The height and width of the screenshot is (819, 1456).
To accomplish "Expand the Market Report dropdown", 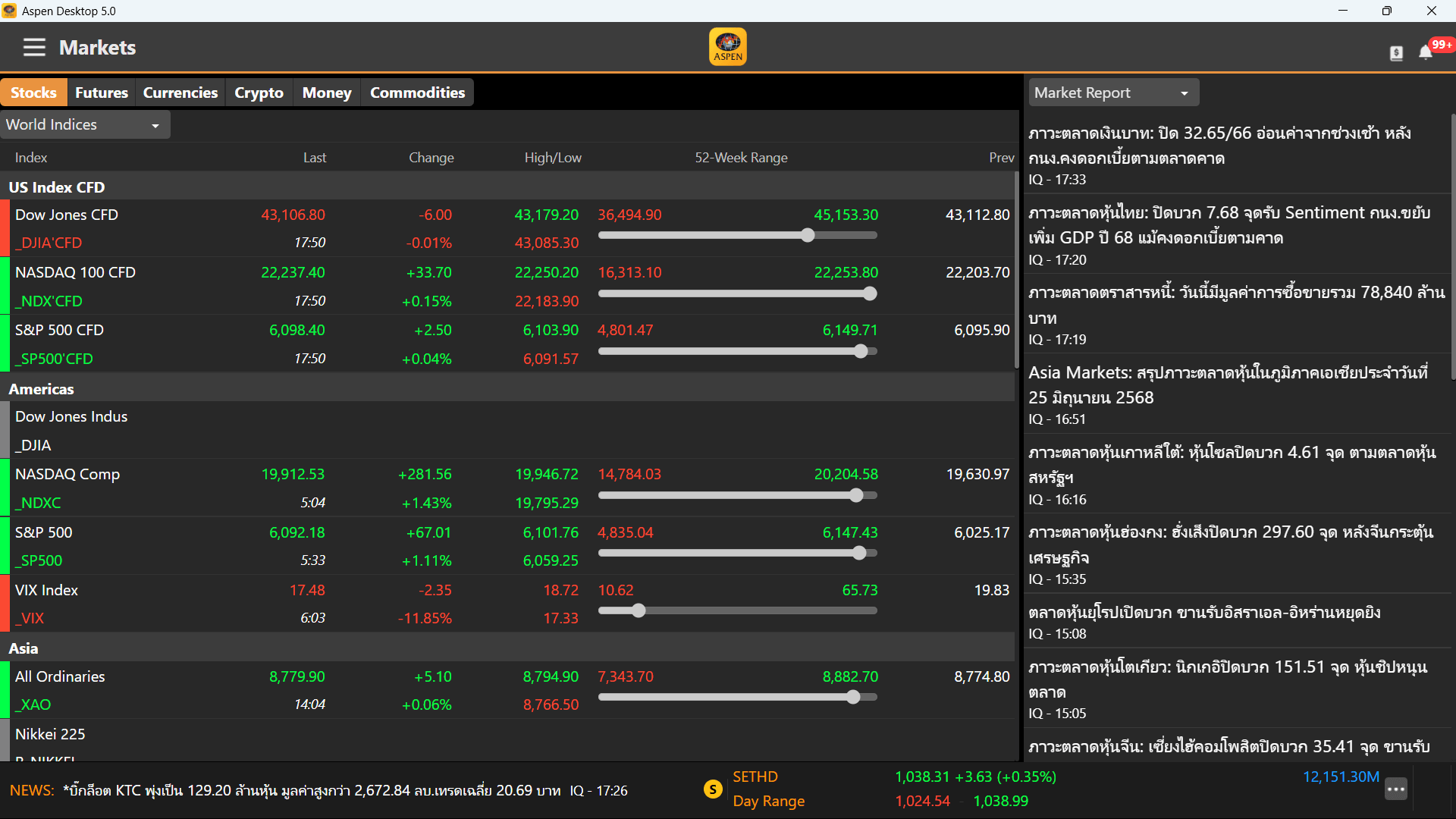I will coord(1114,93).
